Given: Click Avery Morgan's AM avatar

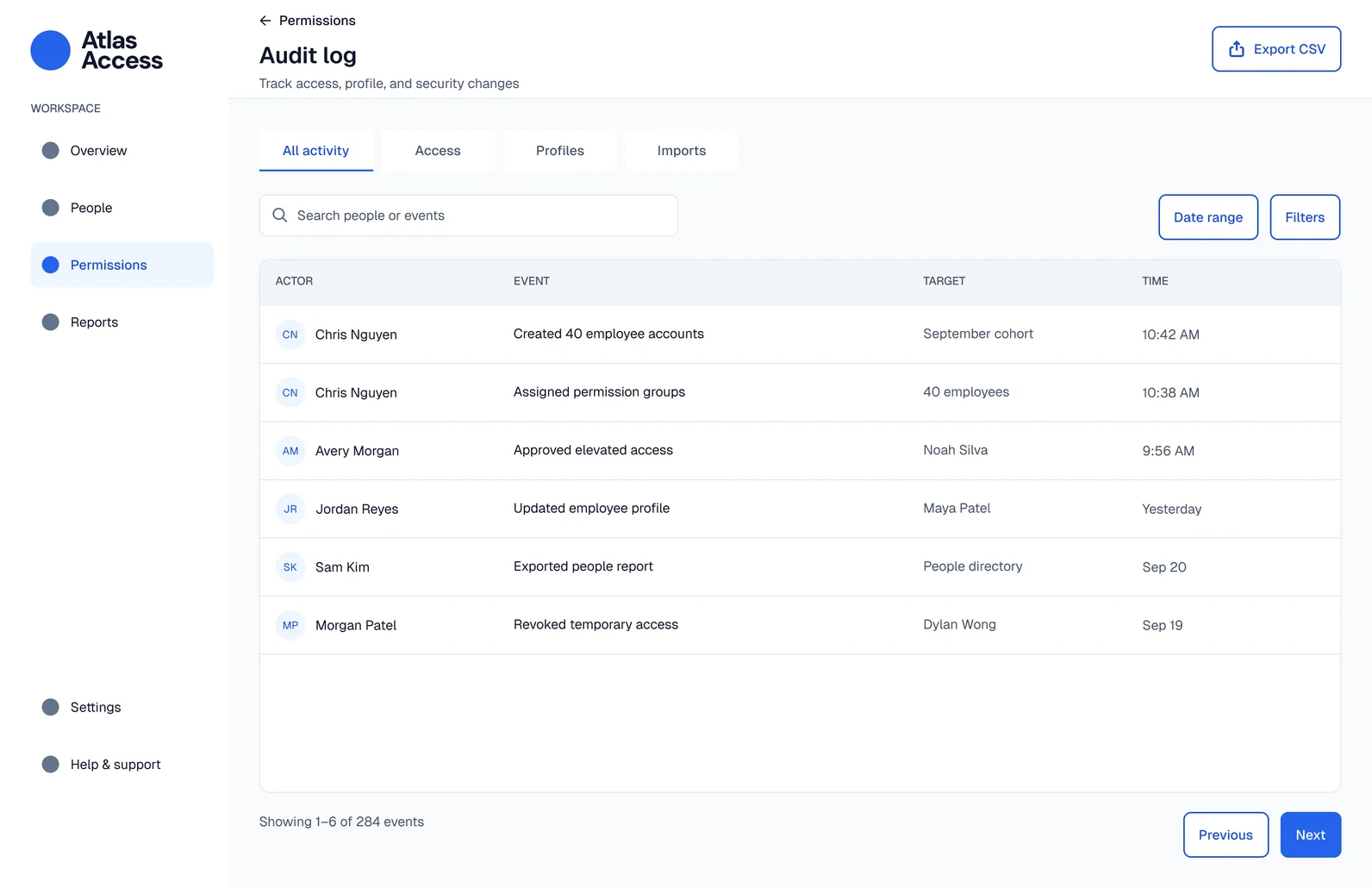Looking at the screenshot, I should click(x=290, y=451).
